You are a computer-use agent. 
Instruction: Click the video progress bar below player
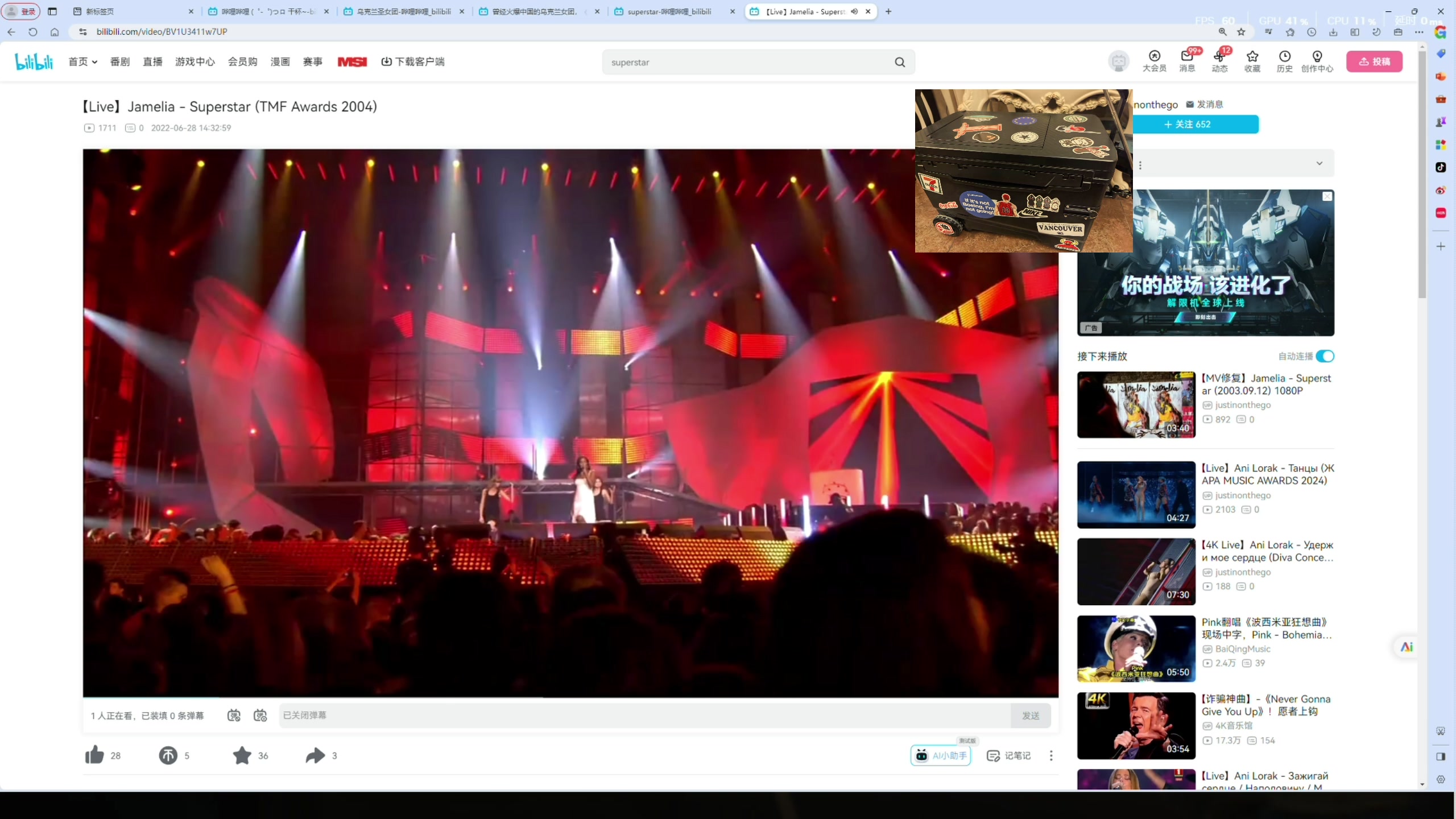(x=570, y=697)
